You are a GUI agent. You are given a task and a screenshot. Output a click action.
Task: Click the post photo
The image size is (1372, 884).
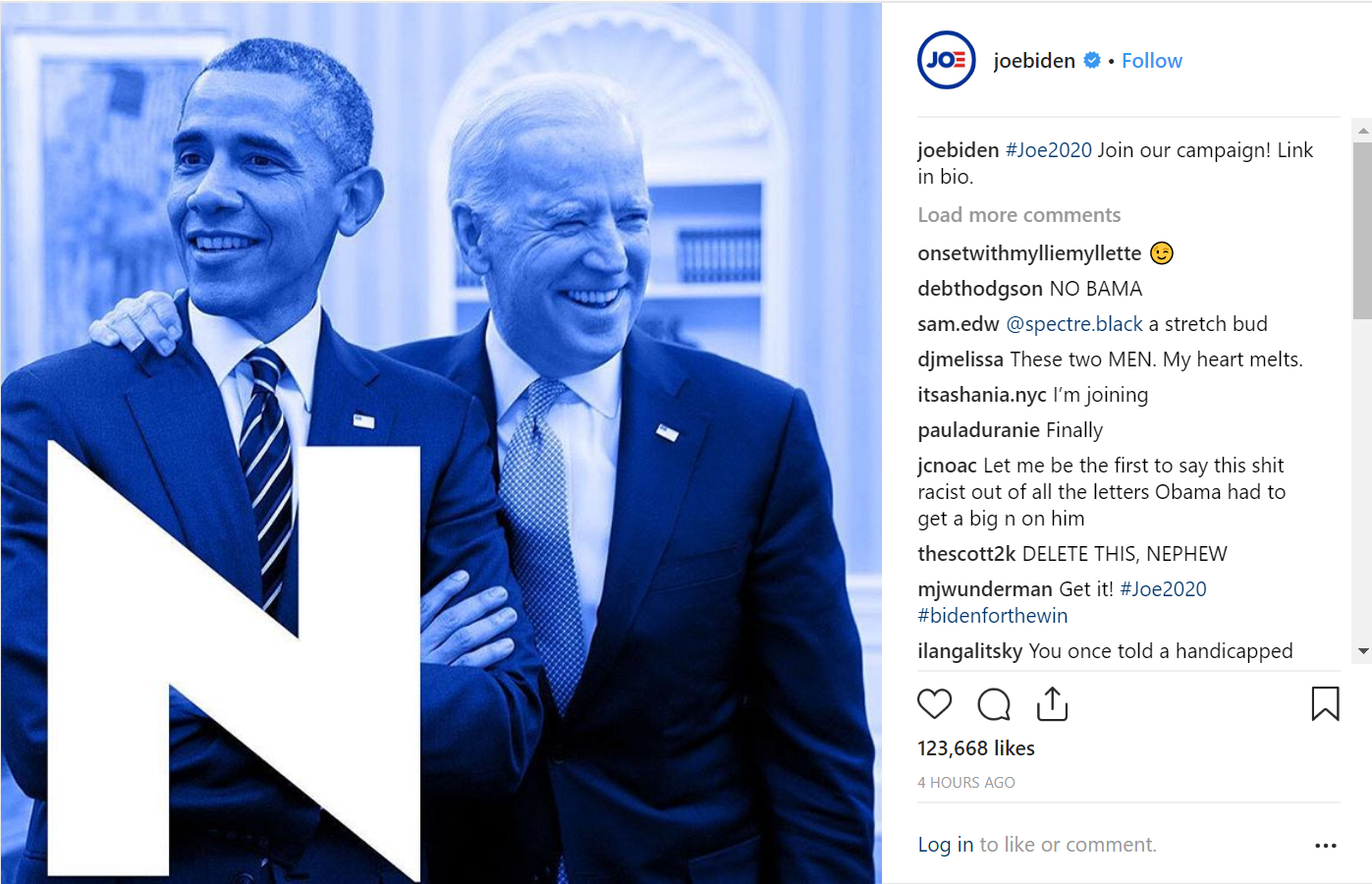441,443
